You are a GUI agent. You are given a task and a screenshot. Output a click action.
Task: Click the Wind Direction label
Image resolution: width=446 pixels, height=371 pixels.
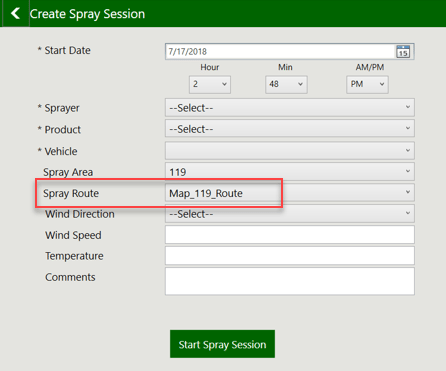pyautogui.click(x=80, y=214)
